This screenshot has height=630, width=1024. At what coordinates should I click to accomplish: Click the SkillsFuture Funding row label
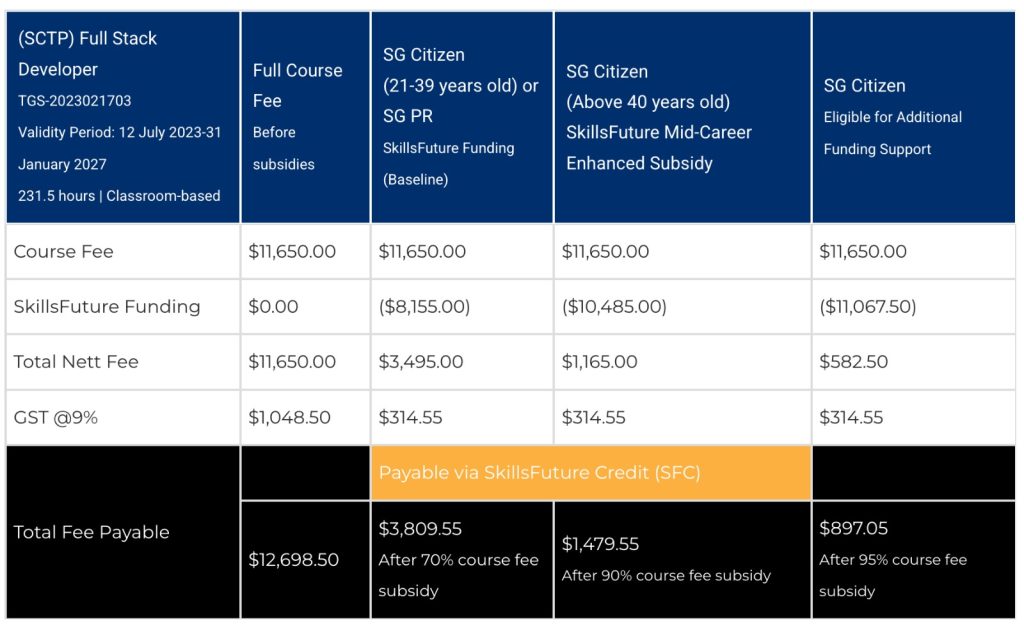107,307
